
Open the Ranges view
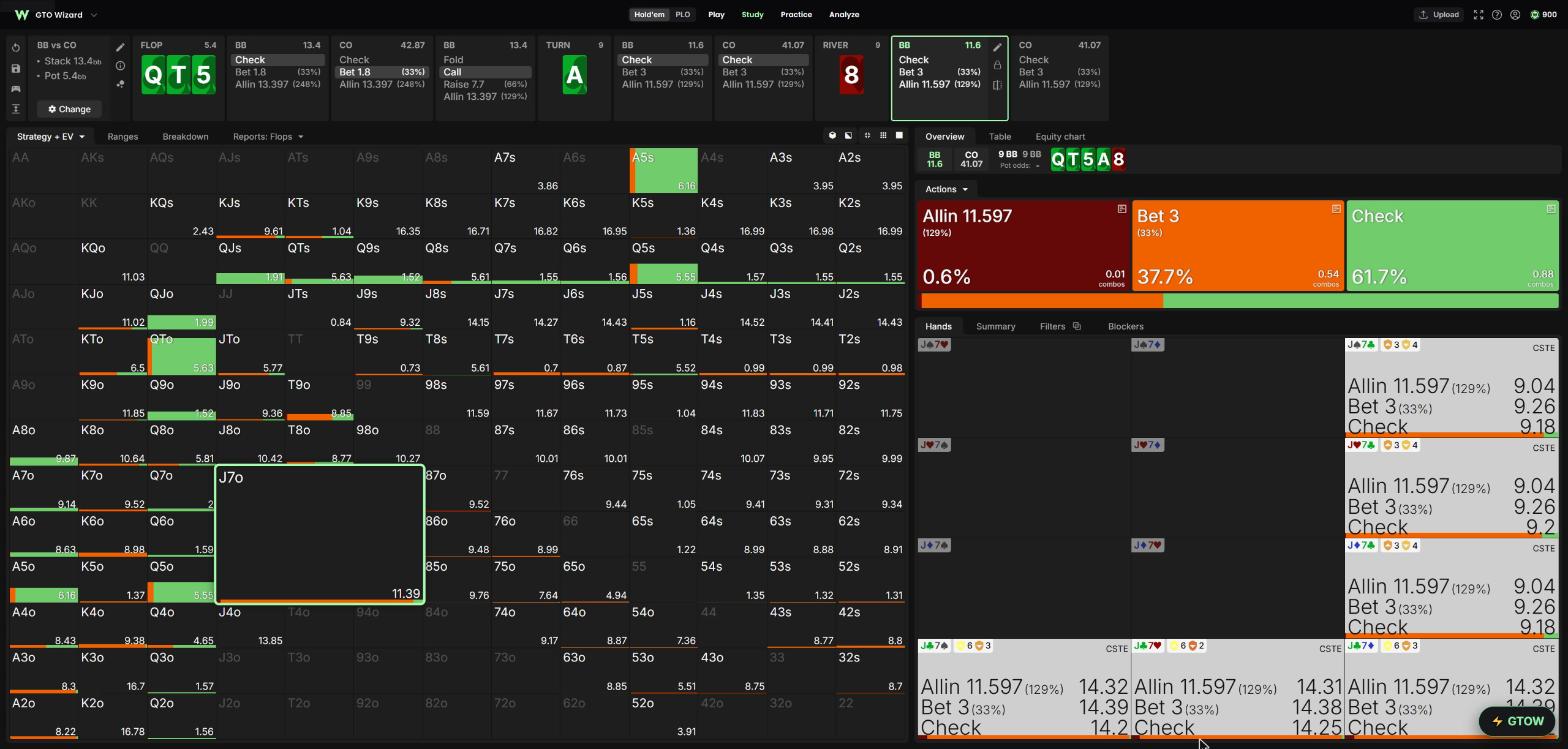click(x=123, y=137)
